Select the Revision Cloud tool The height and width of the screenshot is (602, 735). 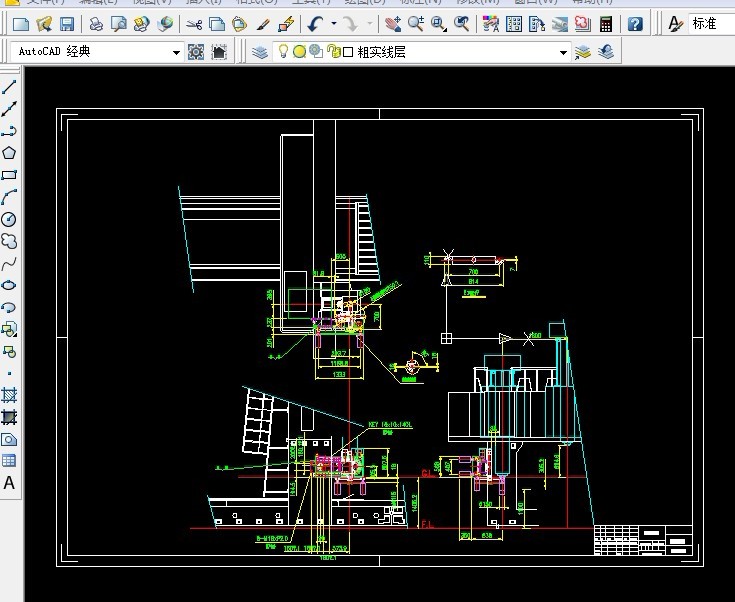pos(9,241)
